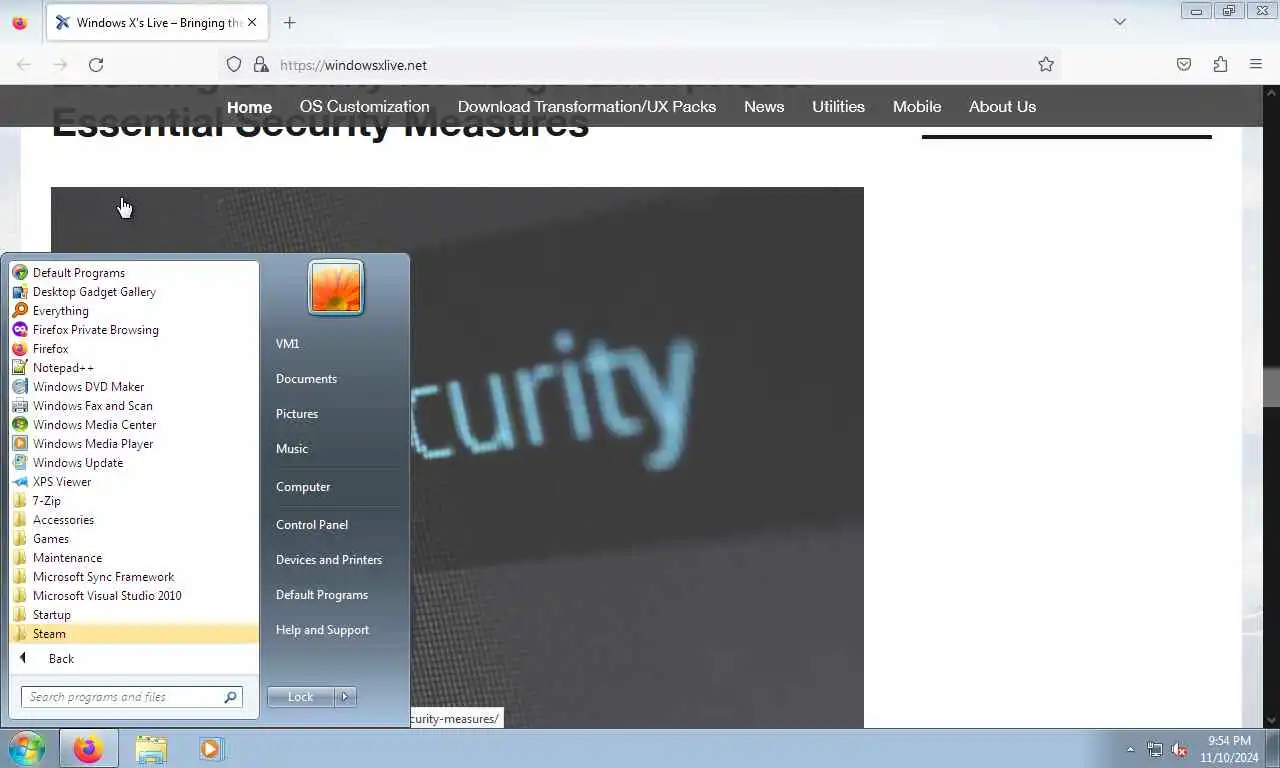Screen dimensions: 1280x768
Task: Save page to Pocket
Action: pyautogui.click(x=1184, y=65)
